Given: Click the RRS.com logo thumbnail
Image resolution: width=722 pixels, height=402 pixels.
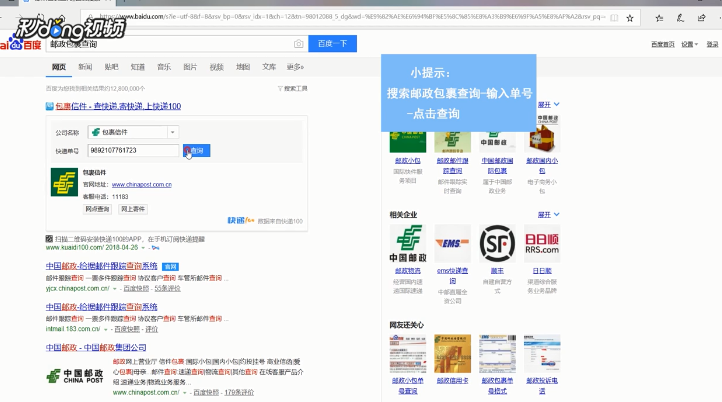Looking at the screenshot, I should coord(542,244).
